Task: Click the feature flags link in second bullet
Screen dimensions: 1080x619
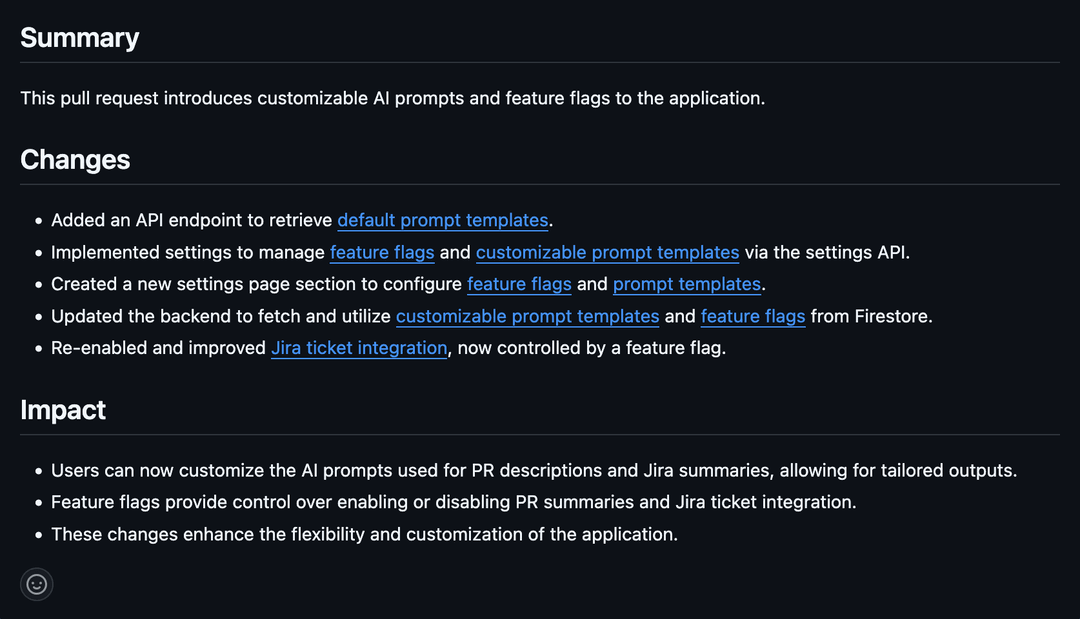Action: [x=382, y=252]
